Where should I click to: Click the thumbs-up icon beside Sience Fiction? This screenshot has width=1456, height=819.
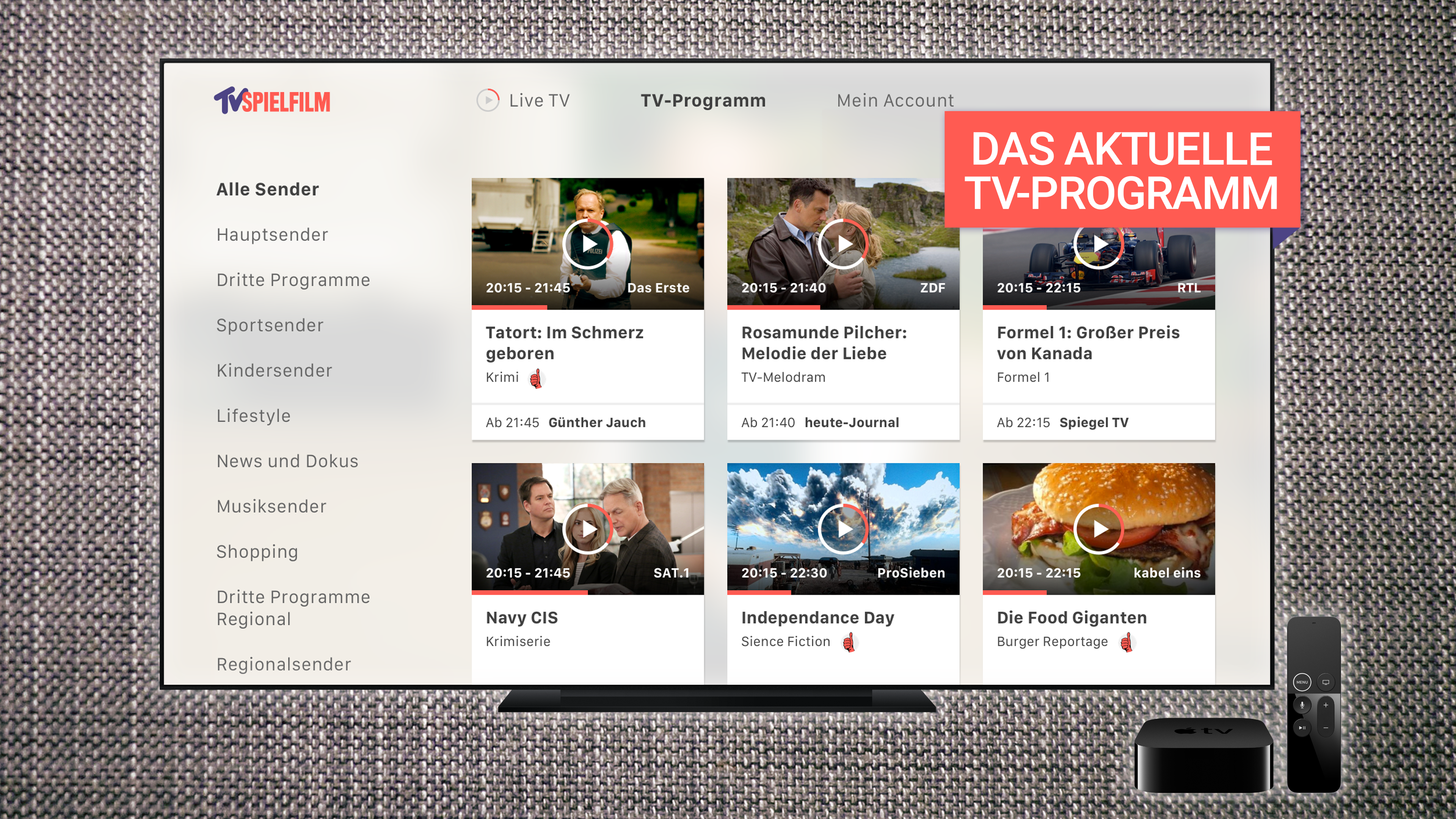pos(849,642)
